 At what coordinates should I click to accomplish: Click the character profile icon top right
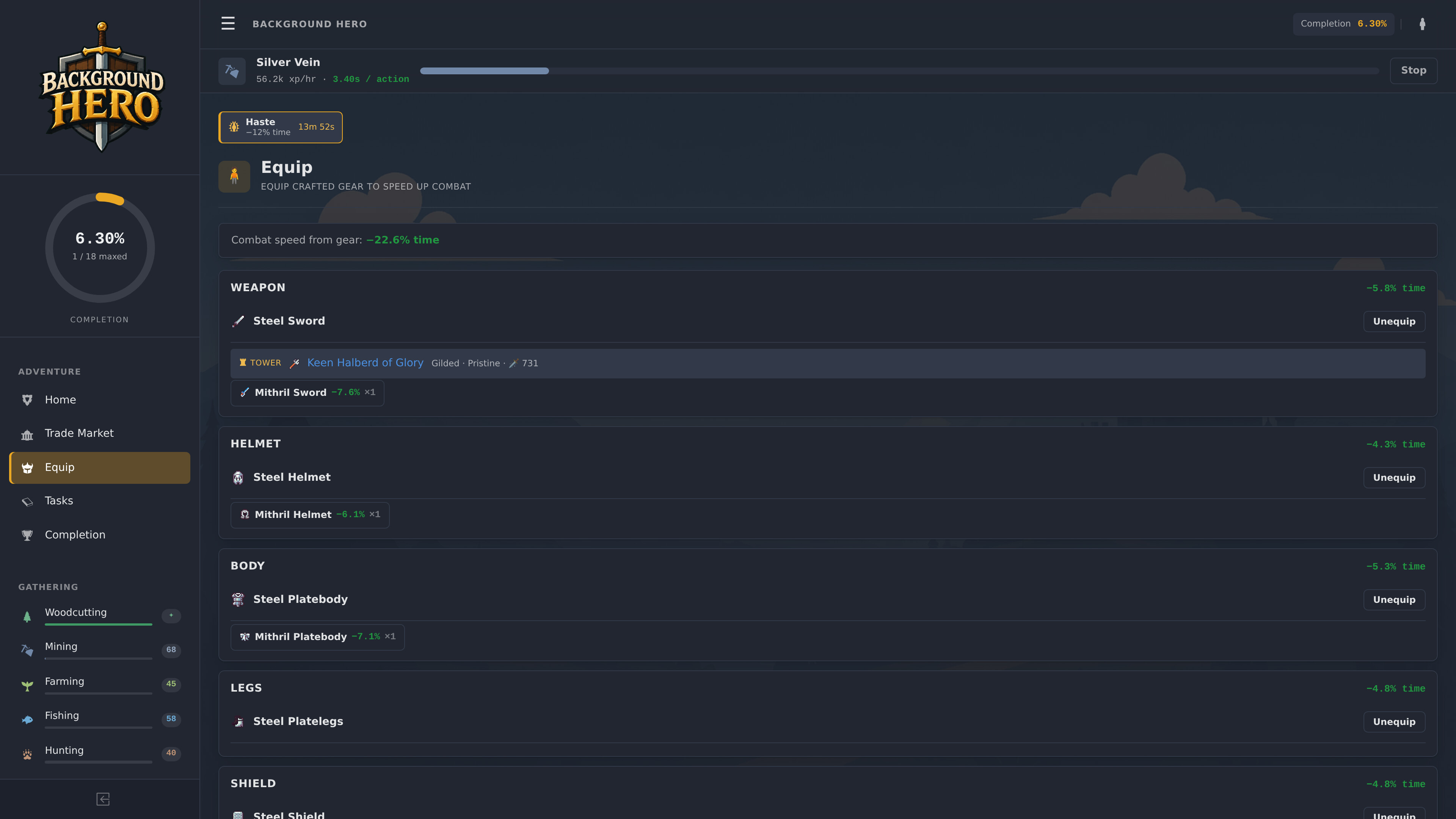pos(1422,24)
